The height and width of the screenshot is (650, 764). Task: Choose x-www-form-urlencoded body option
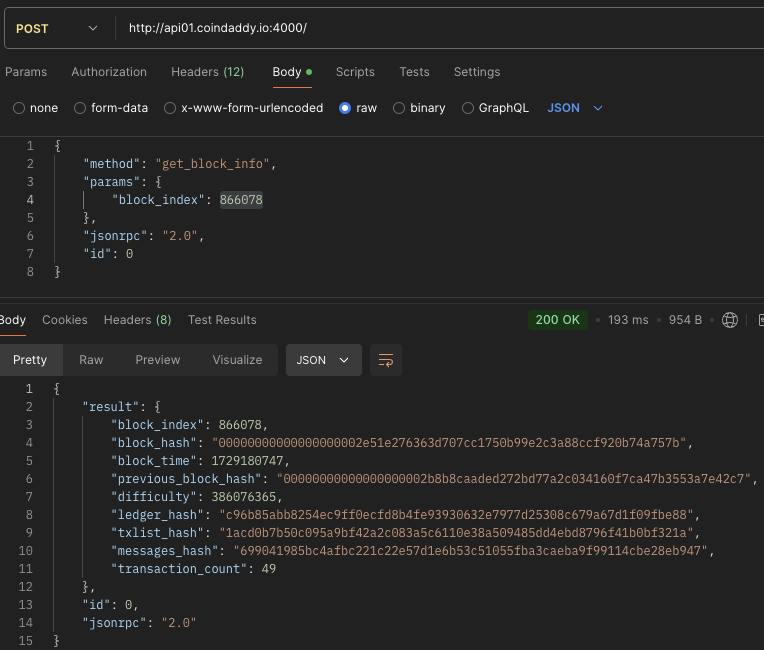(x=170, y=108)
